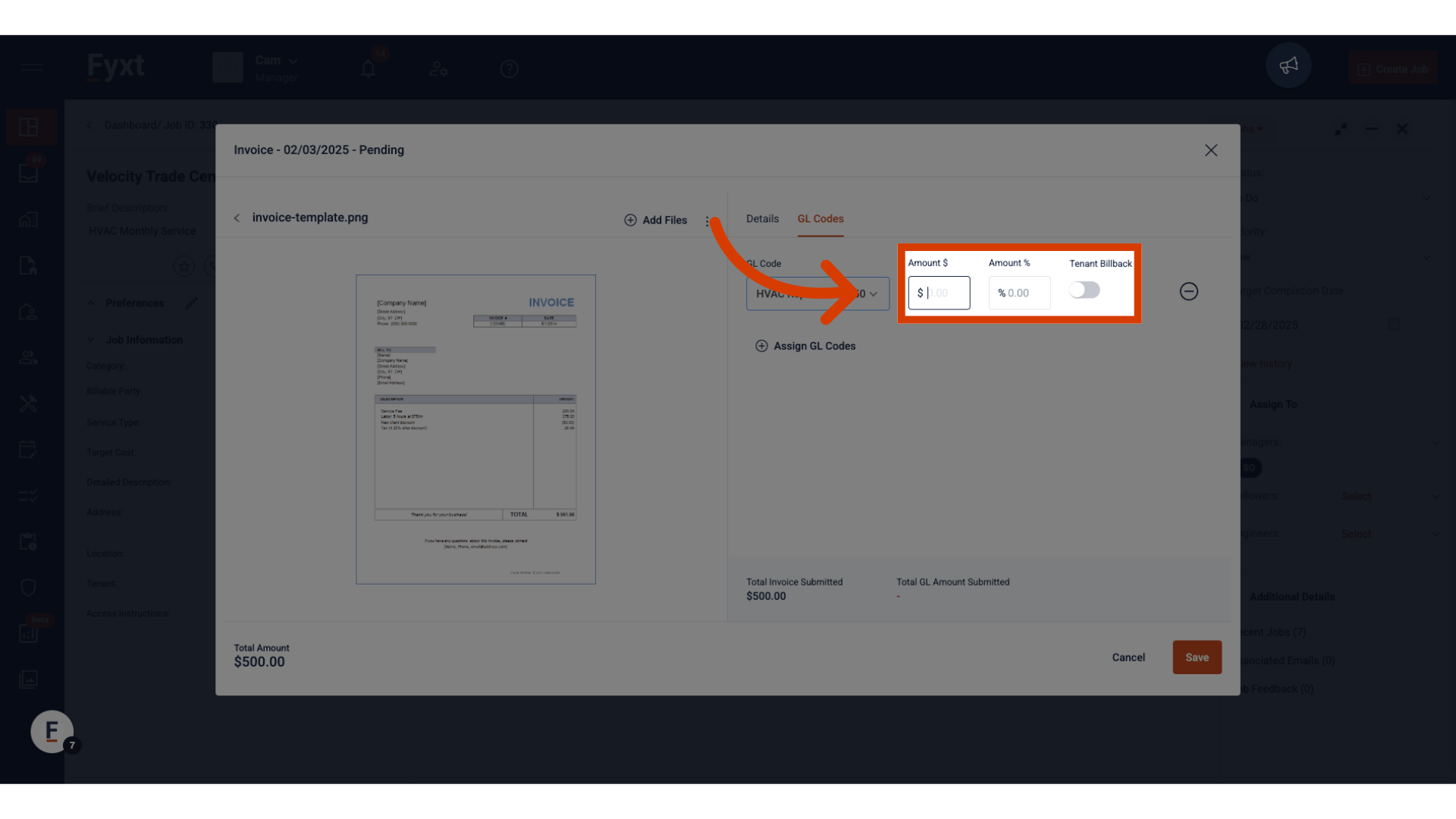Open the Followers Select dropdown
The height and width of the screenshot is (819, 1456).
point(1390,497)
